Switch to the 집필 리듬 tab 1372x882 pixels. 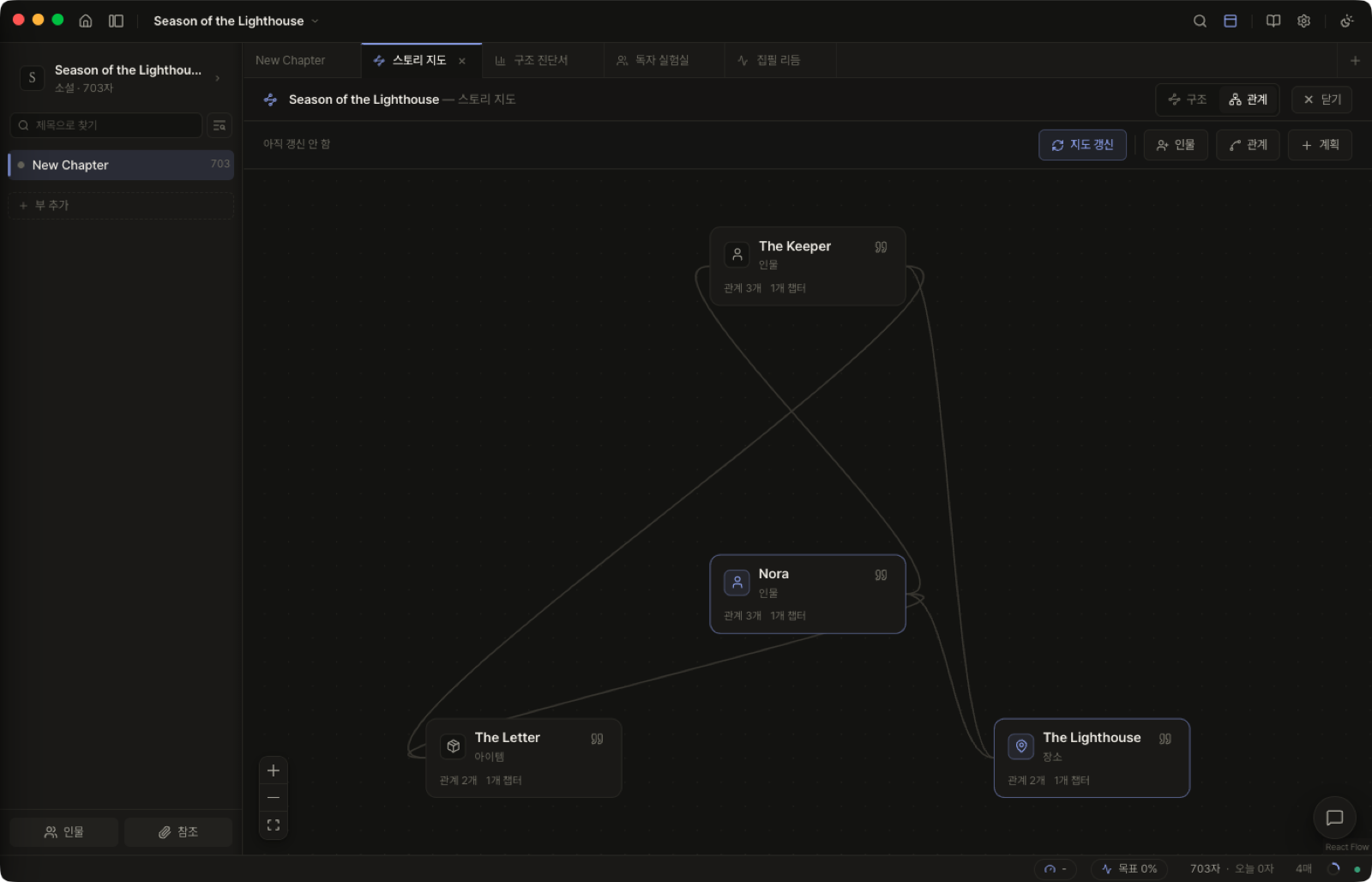(x=779, y=60)
